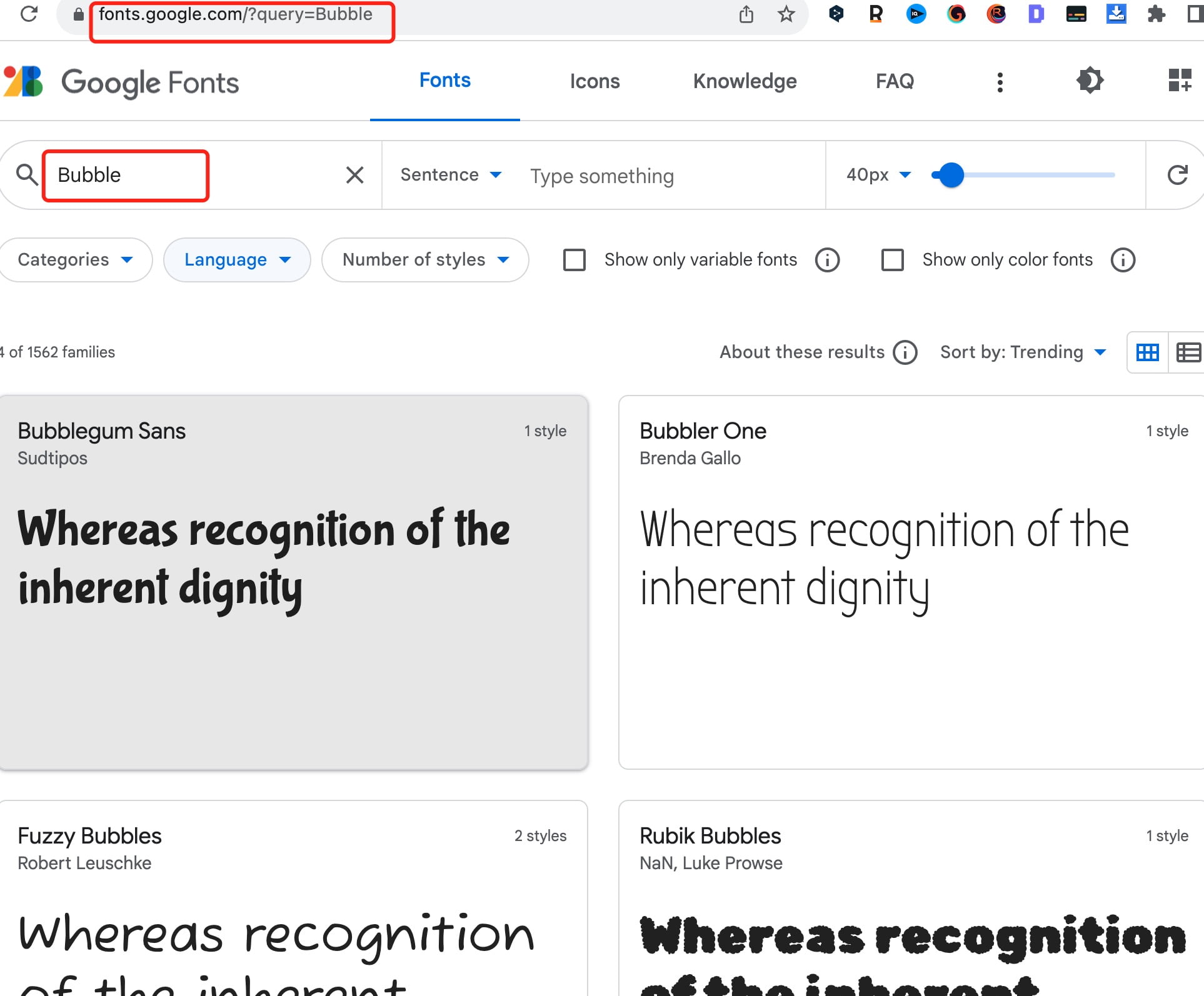Viewport: 1204px width, 996px height.
Task: Open the Rubik Bubbles font card
Action: tap(911, 898)
